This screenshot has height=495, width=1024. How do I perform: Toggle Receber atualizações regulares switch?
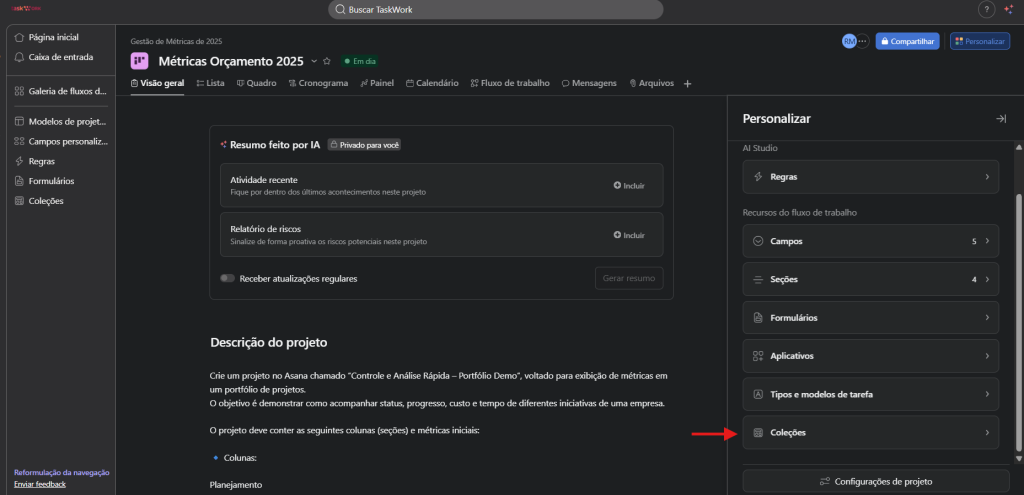point(227,278)
